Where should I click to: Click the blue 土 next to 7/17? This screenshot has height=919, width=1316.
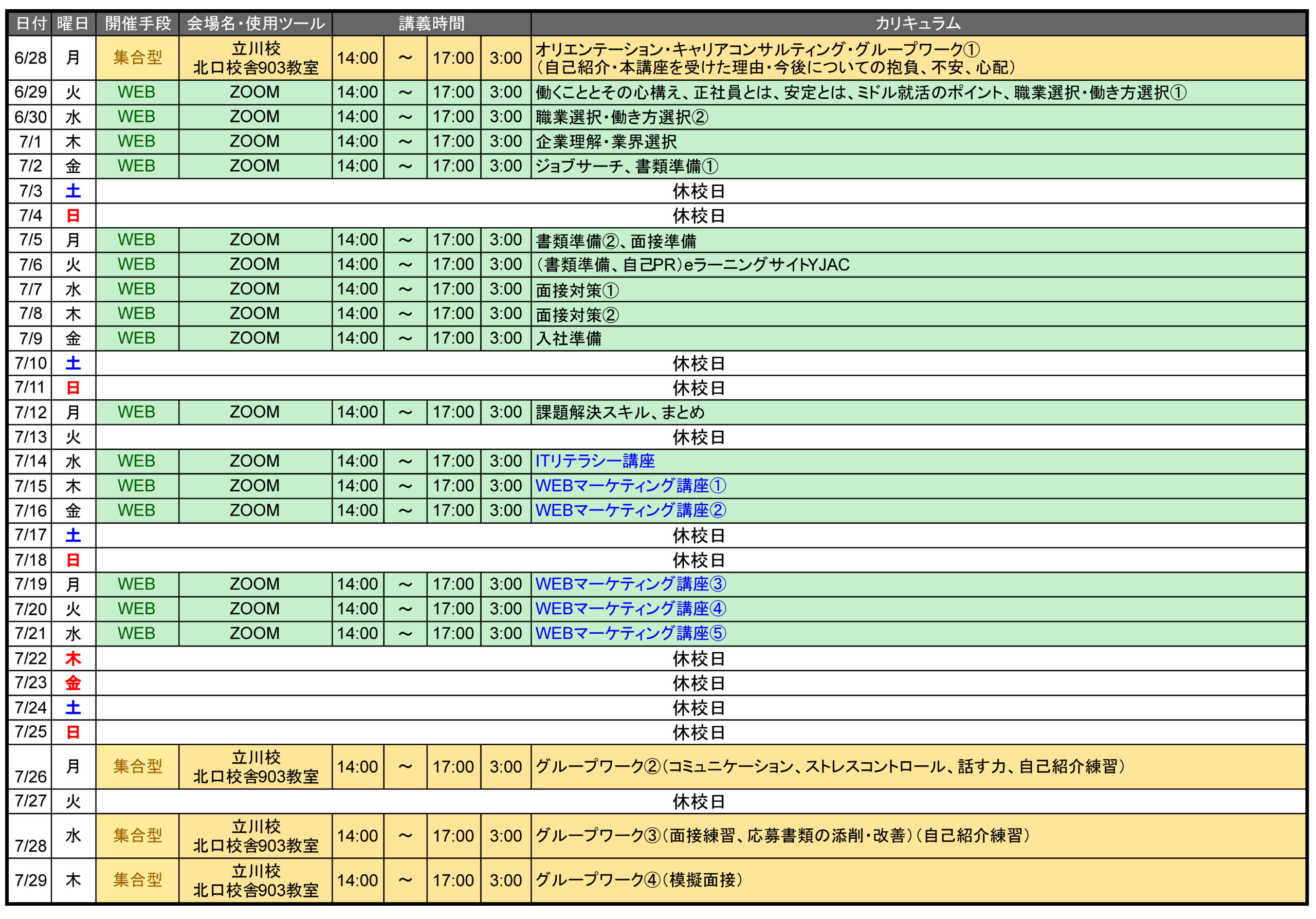74,536
